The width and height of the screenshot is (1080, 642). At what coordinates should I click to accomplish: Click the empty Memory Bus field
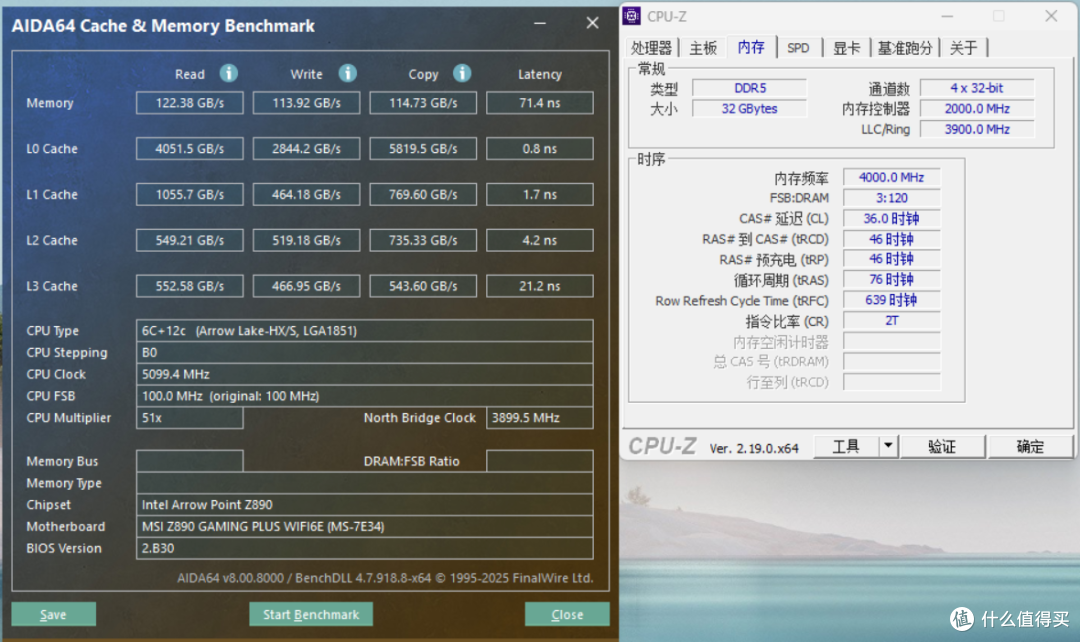[x=189, y=461]
